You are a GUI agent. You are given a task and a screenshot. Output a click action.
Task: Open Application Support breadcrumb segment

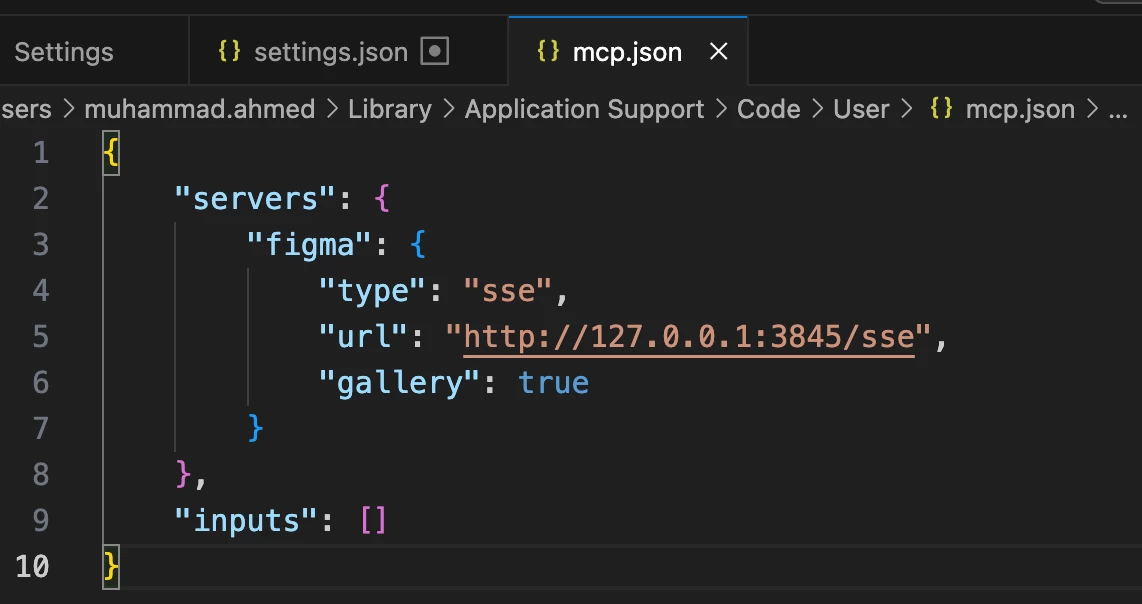(x=584, y=109)
